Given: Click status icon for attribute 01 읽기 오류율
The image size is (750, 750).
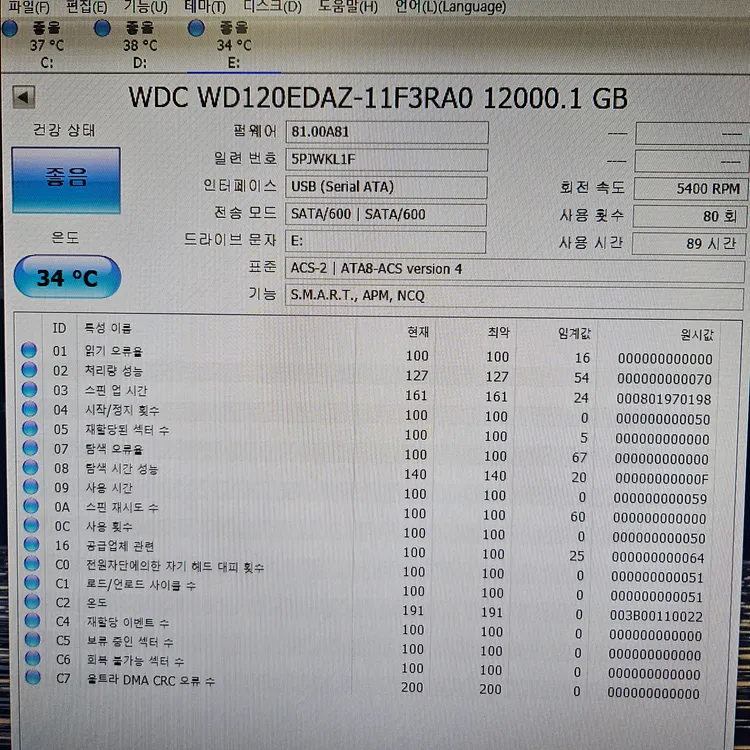Looking at the screenshot, I should (x=29, y=350).
